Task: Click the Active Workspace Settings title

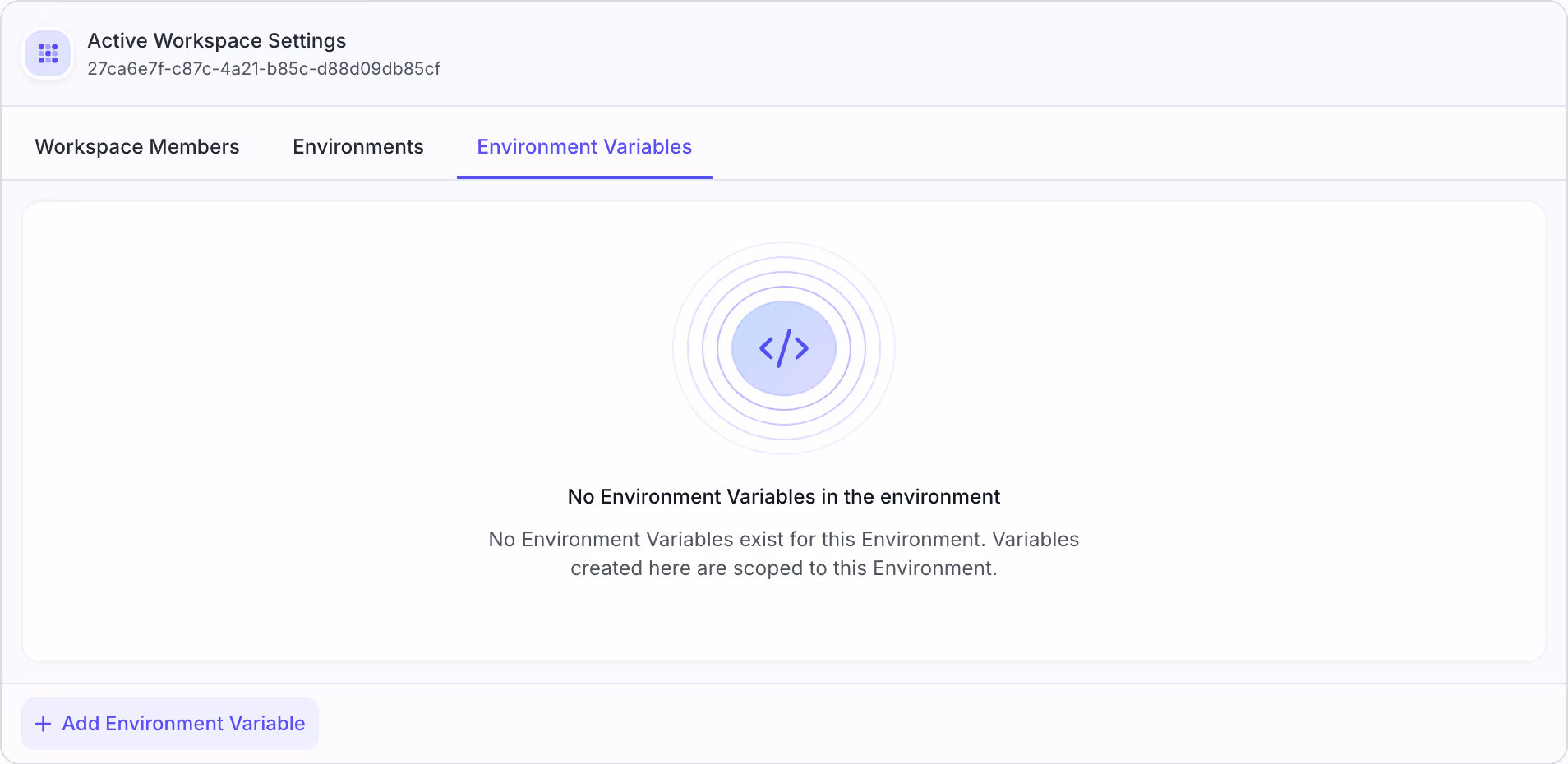Action: pos(217,40)
